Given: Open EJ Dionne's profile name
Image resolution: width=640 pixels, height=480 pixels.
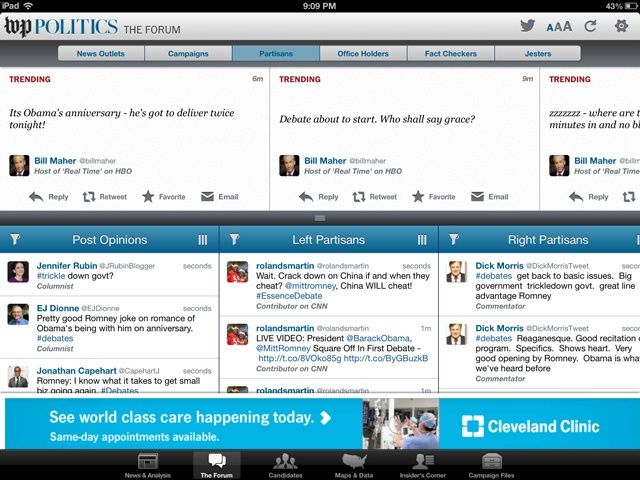Looking at the screenshot, I should (58, 308).
